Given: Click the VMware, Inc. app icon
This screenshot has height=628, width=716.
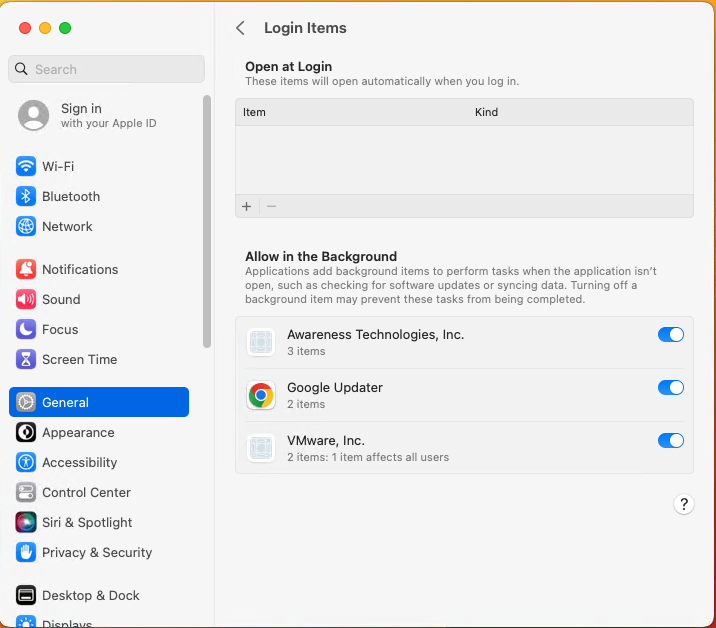Looking at the screenshot, I should click(261, 448).
